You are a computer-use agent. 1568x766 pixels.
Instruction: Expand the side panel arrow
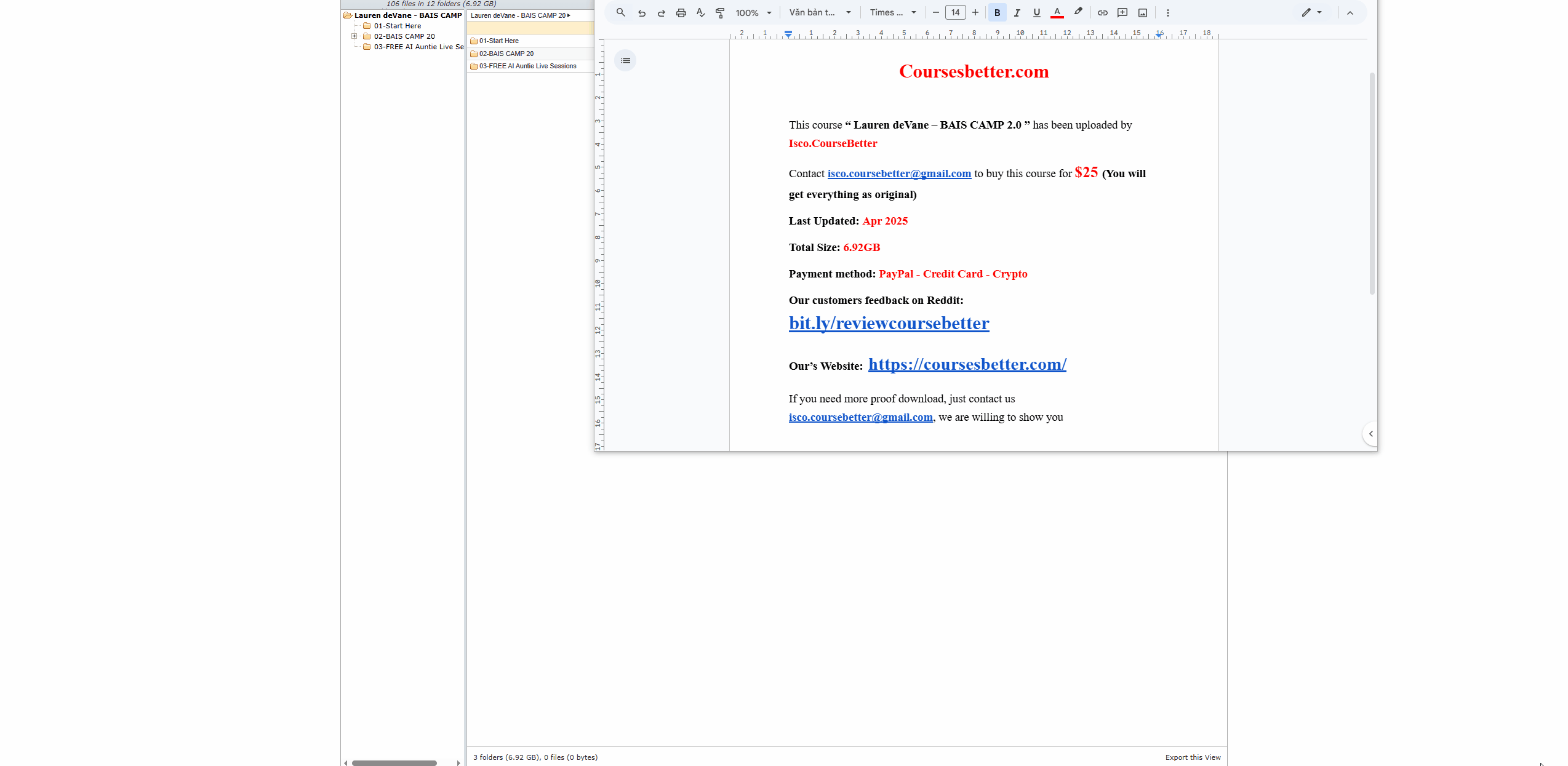1370,434
